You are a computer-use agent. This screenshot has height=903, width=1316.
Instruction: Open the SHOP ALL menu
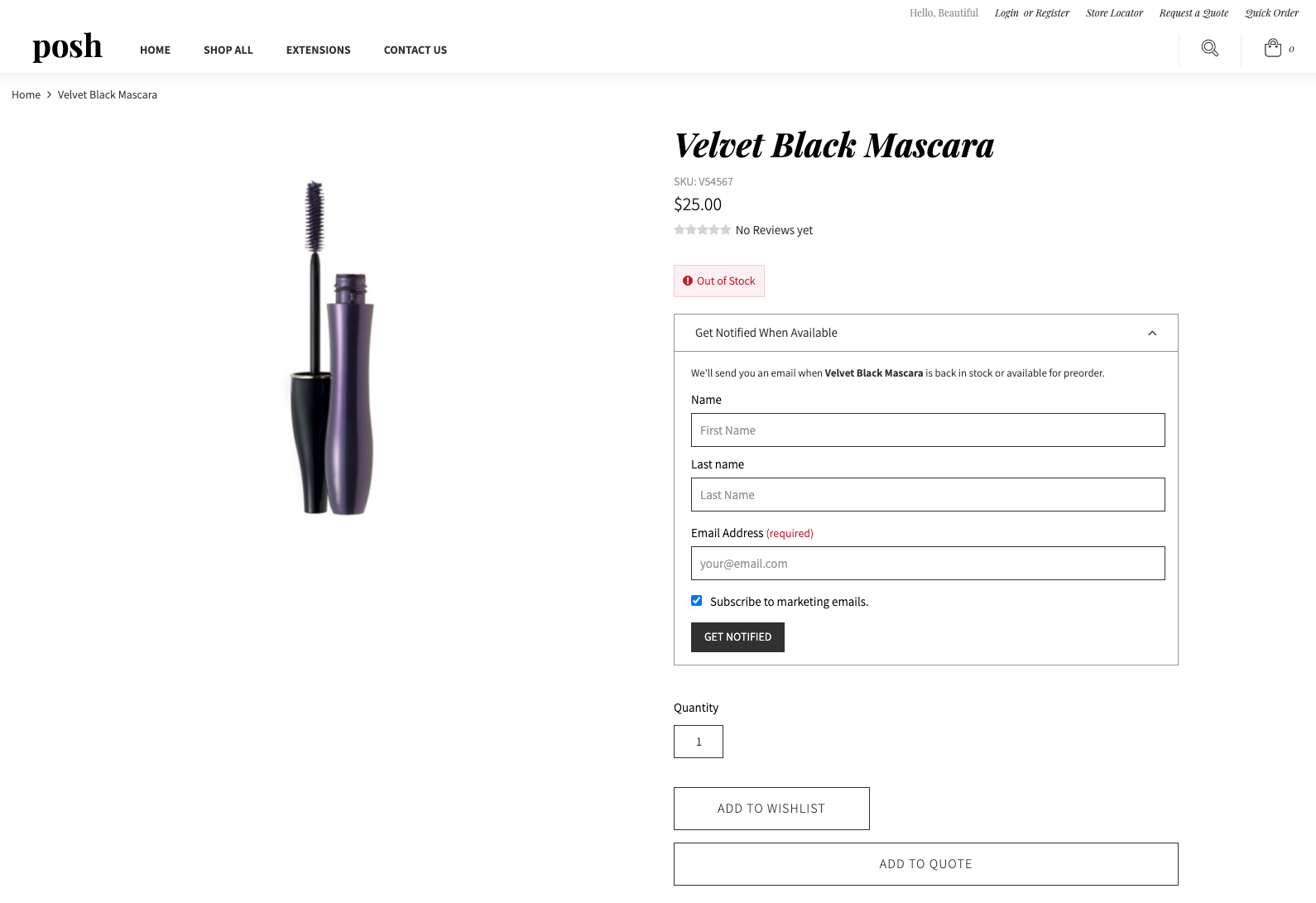click(228, 50)
